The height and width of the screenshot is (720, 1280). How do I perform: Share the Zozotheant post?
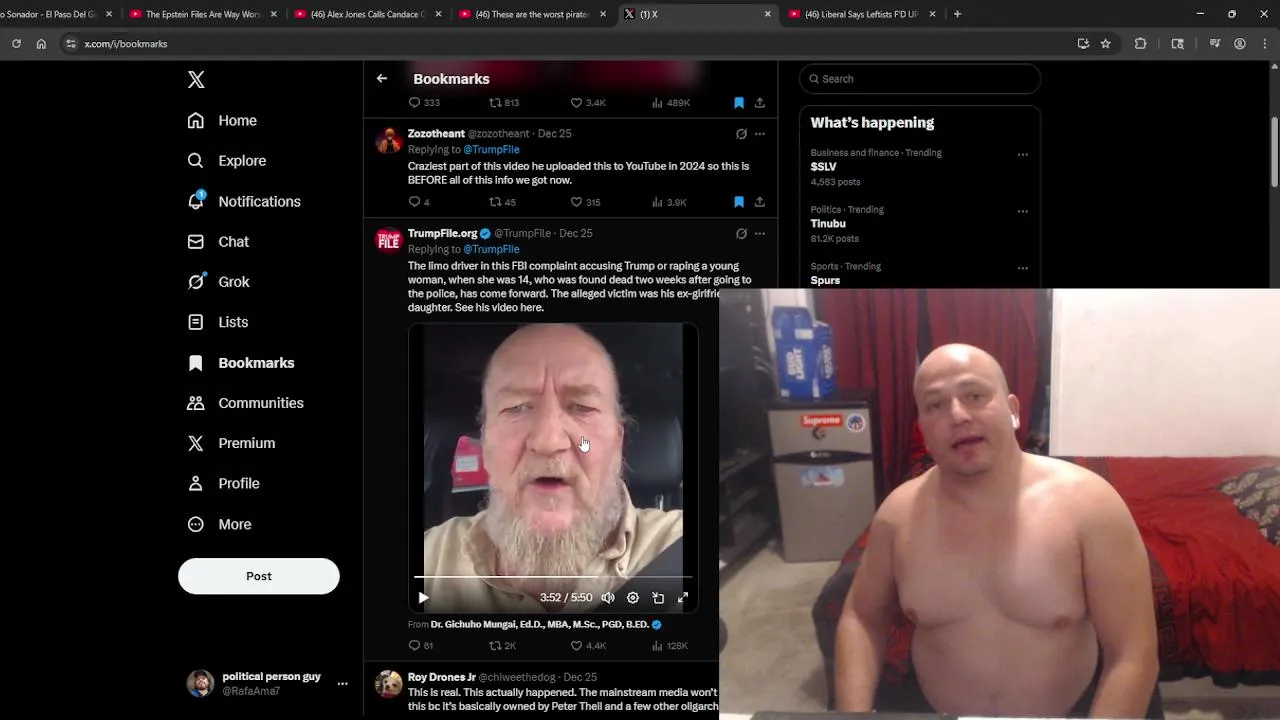pos(760,202)
